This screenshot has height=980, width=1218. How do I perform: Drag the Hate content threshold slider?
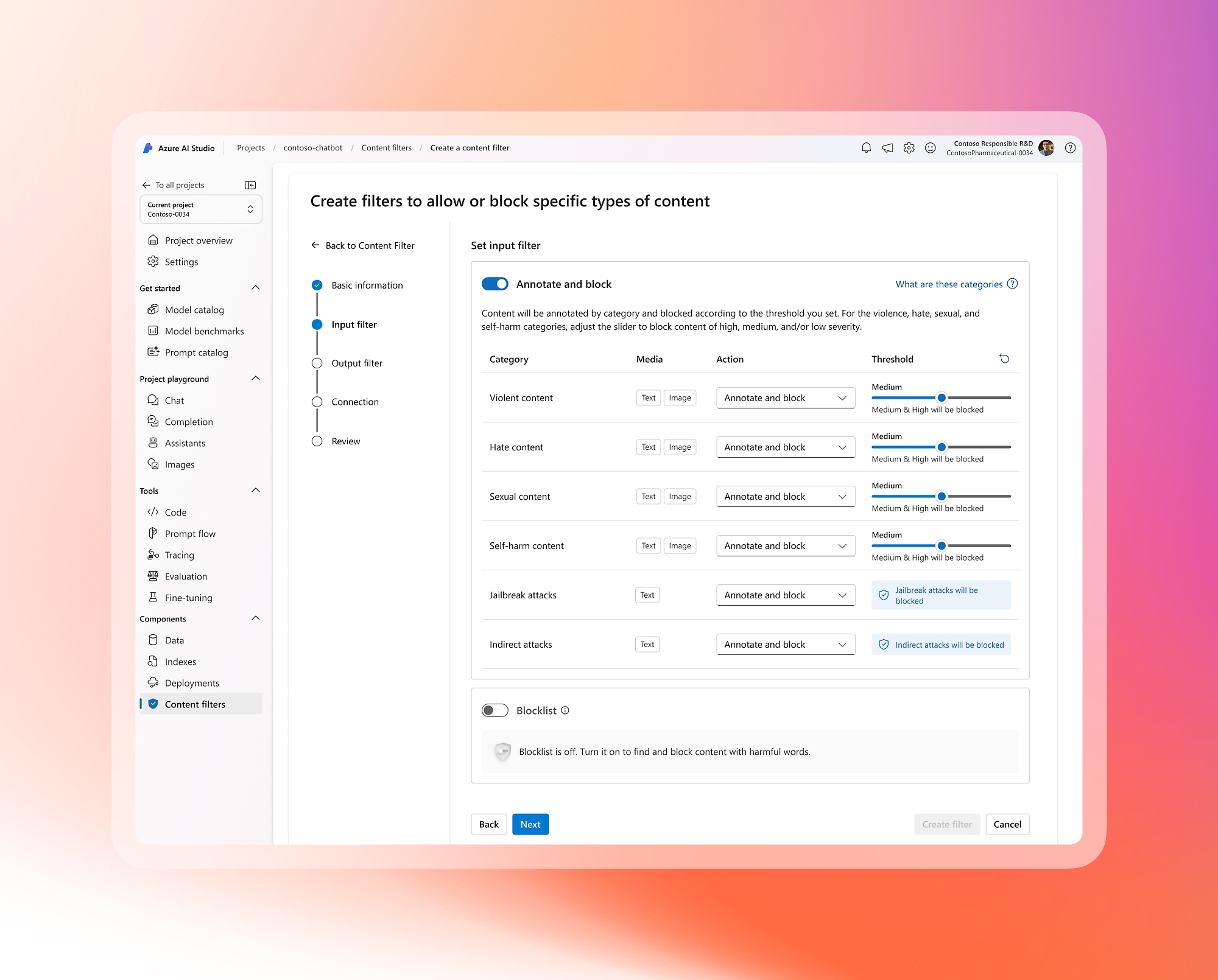pyautogui.click(x=942, y=447)
